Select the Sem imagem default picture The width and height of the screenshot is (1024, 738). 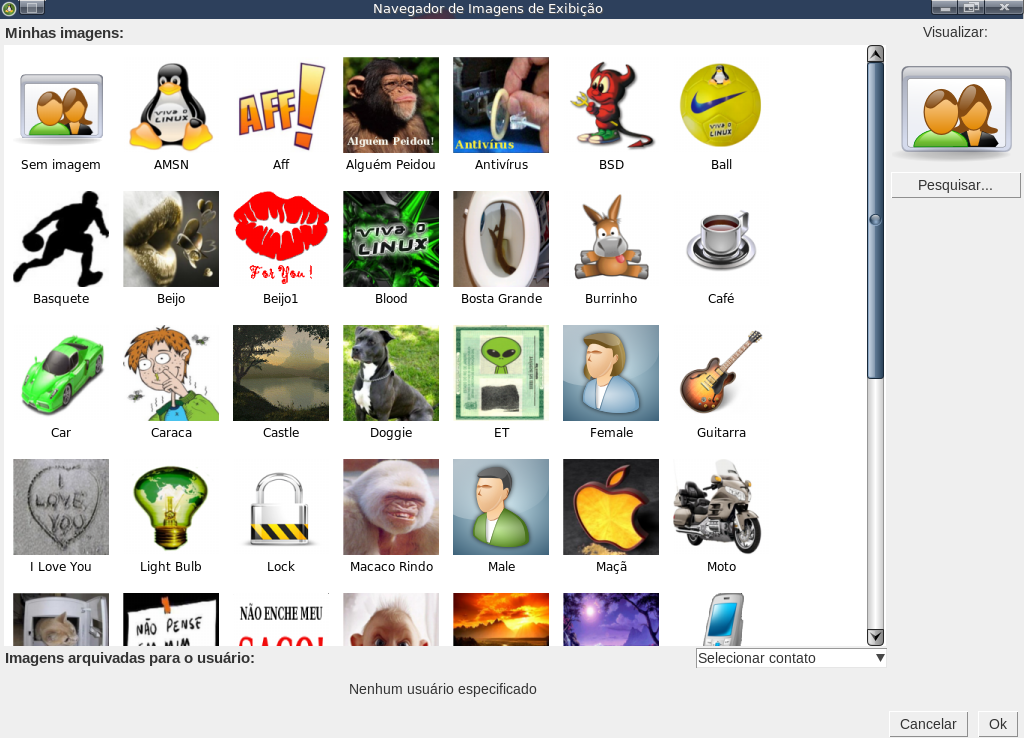pos(61,105)
